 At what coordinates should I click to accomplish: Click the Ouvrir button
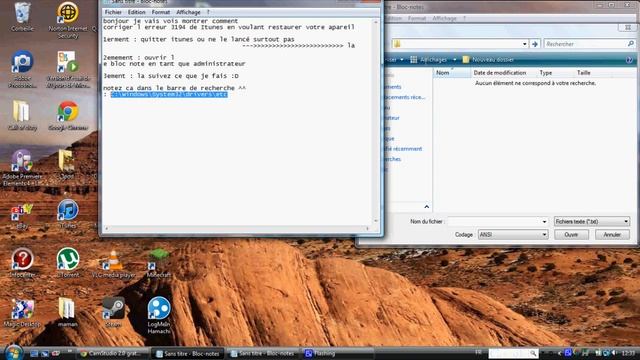(571, 235)
